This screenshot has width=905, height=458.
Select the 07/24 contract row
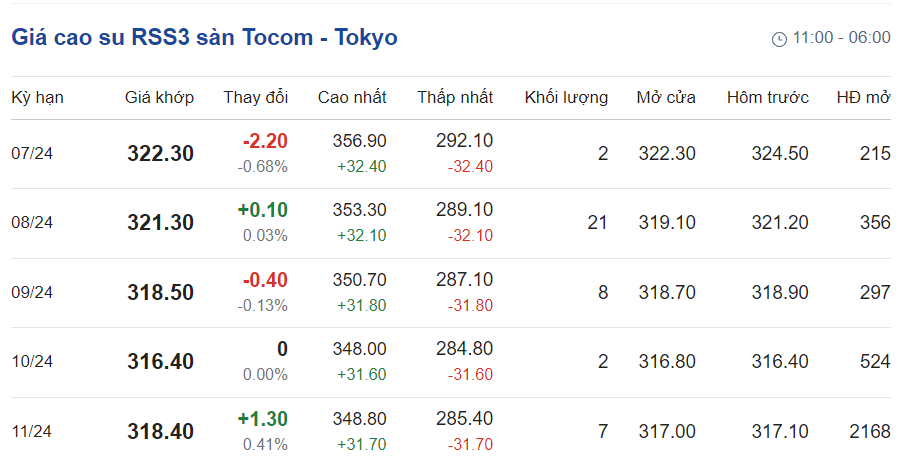point(32,154)
